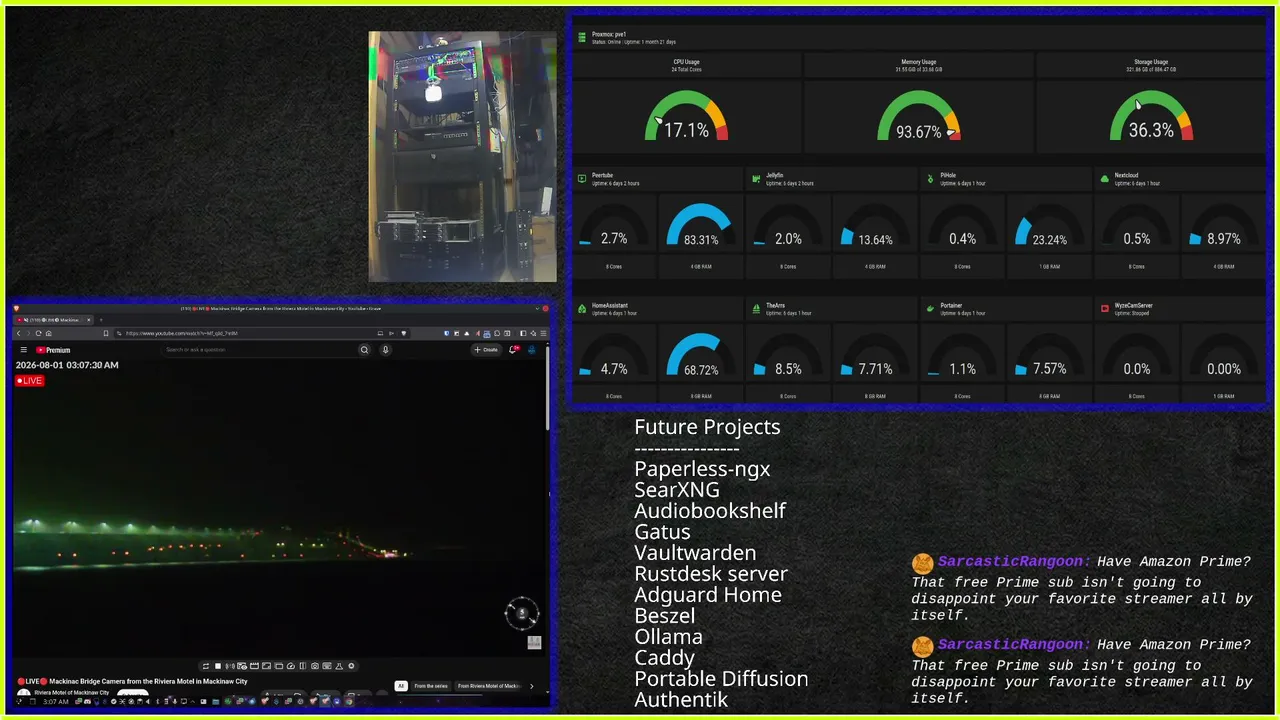1280x720 pixels.
Task: Click the YouTube Premium logo
Action: [54, 350]
